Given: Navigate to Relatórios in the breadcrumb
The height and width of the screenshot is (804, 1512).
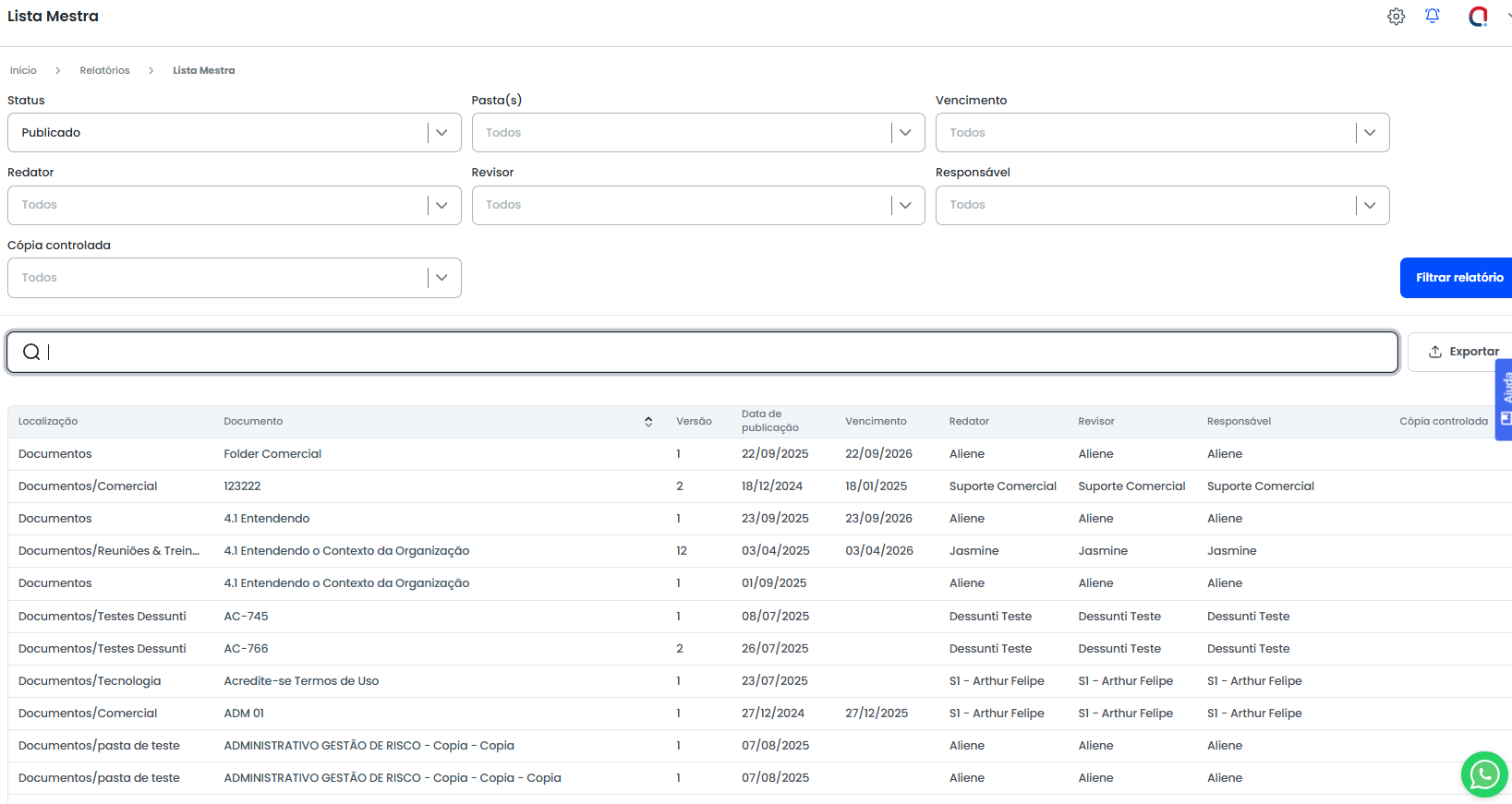Looking at the screenshot, I should [x=104, y=71].
